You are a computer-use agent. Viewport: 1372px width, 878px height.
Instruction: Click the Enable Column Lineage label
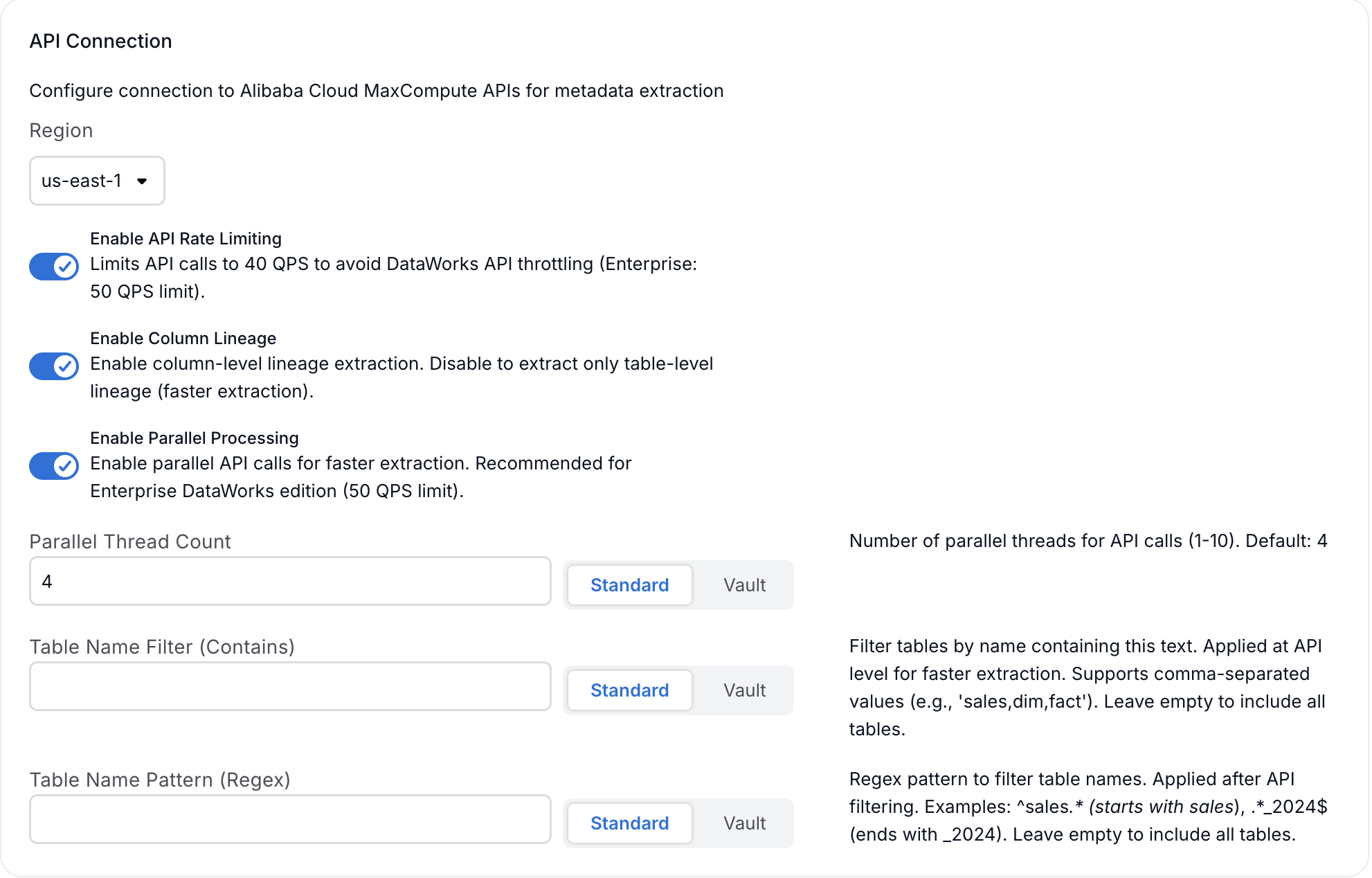(183, 339)
